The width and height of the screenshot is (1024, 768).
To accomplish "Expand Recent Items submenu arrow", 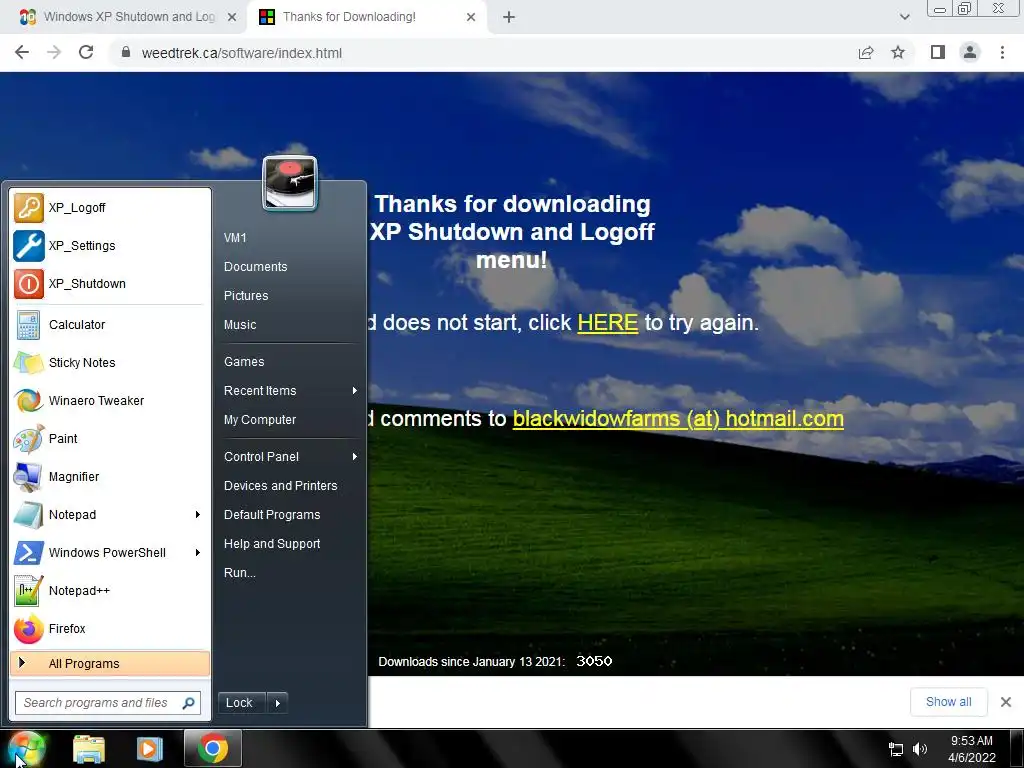I will pos(355,391).
